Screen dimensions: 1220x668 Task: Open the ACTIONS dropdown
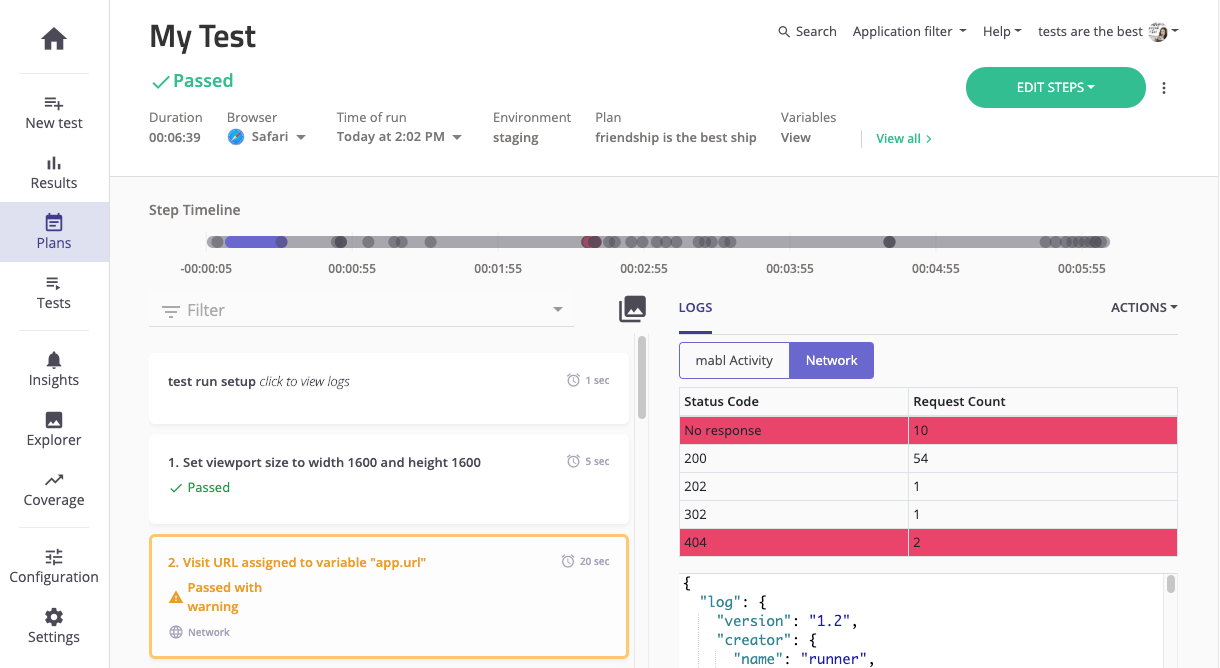[1144, 307]
